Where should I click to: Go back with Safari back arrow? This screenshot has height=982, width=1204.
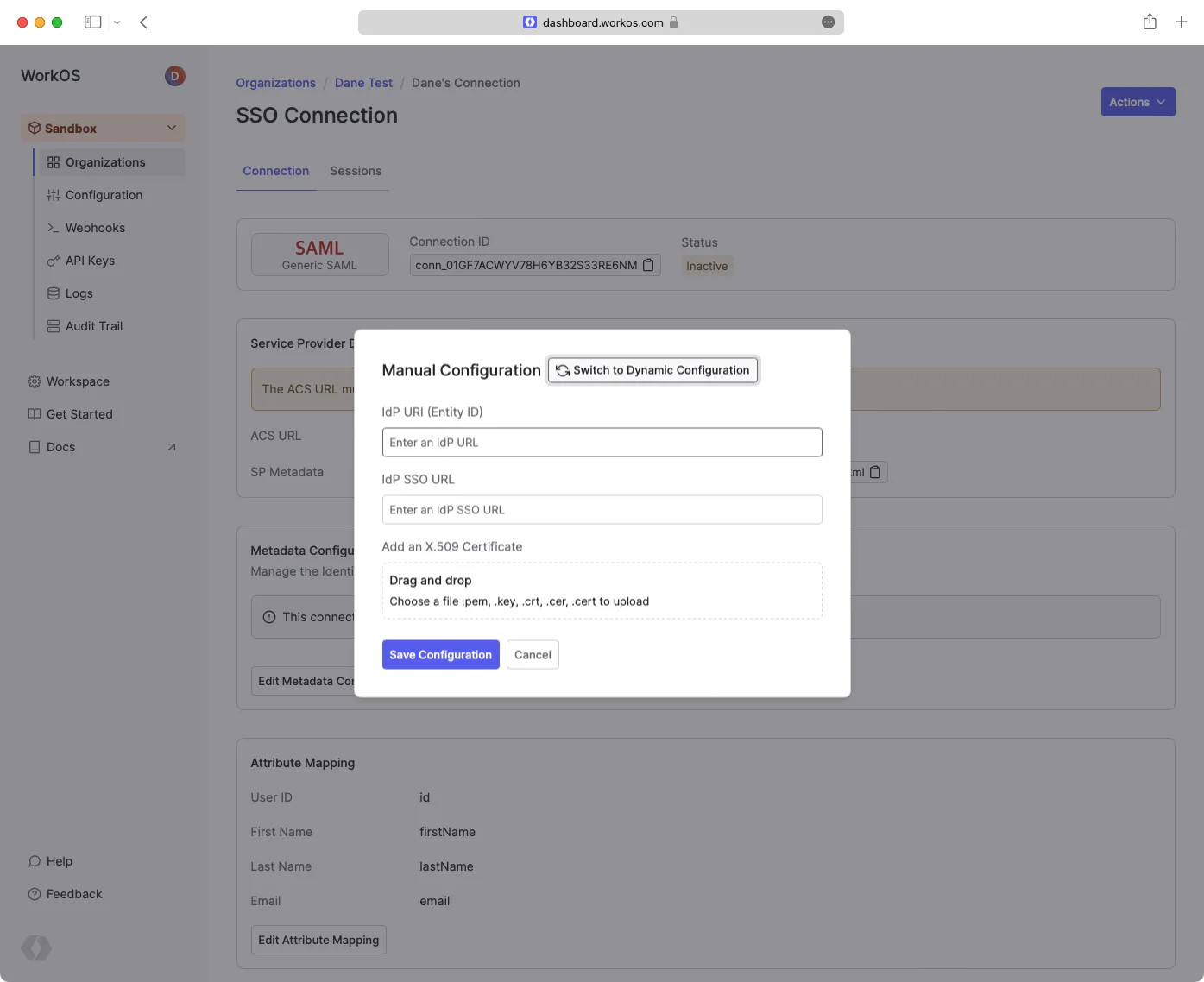[144, 22]
